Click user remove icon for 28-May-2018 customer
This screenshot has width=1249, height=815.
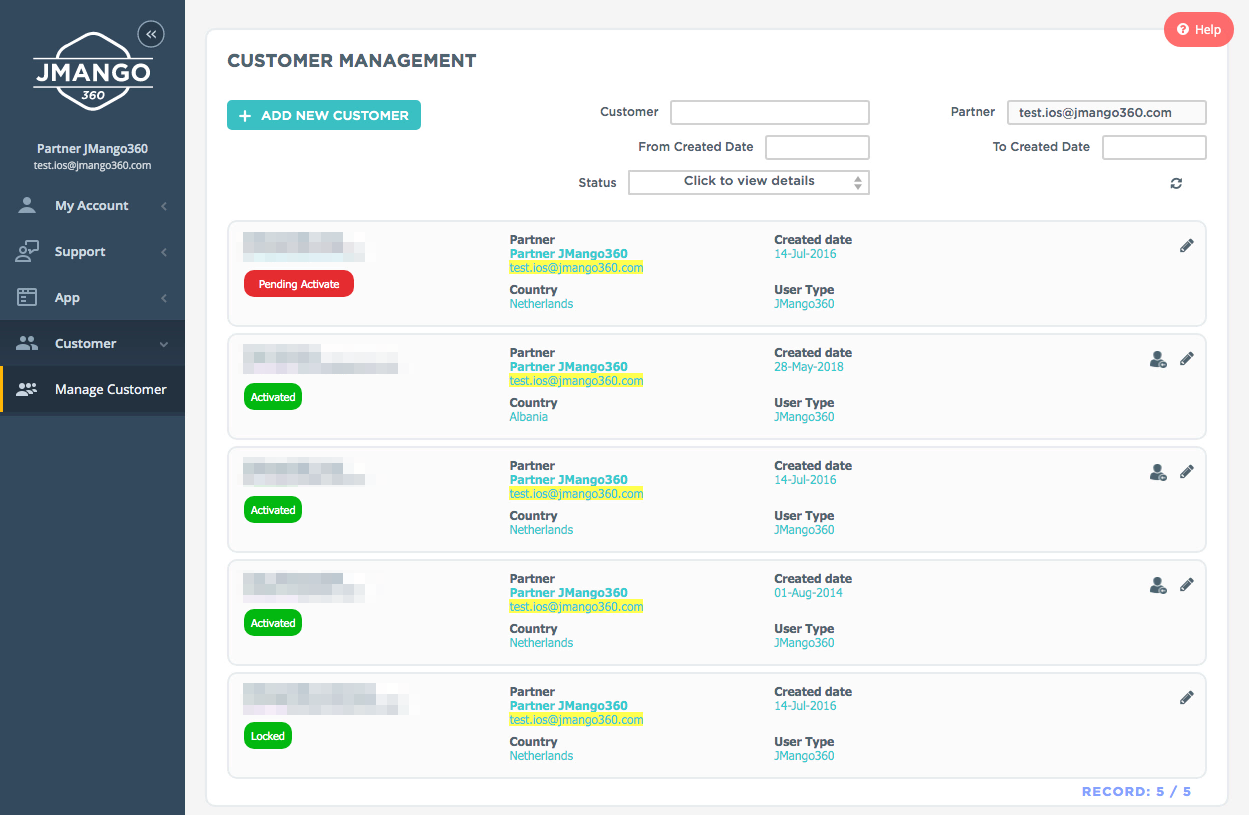(1158, 359)
